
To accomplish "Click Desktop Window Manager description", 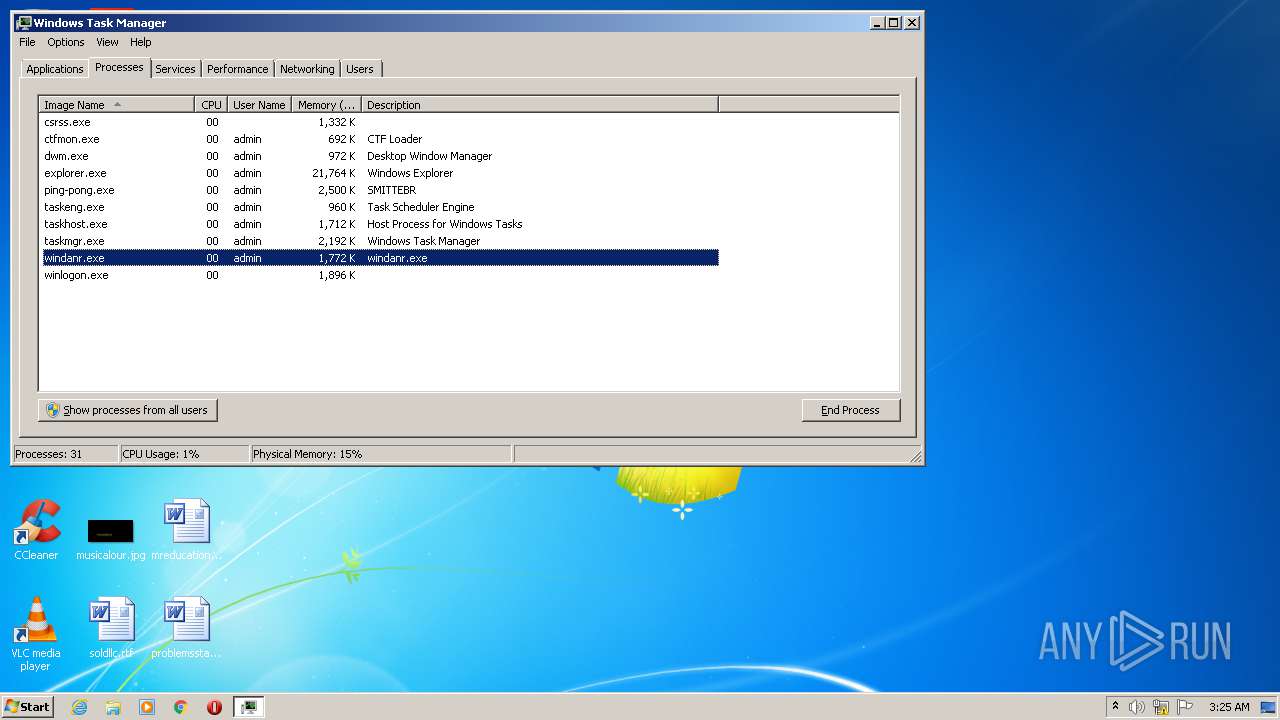I will click(x=429, y=156).
